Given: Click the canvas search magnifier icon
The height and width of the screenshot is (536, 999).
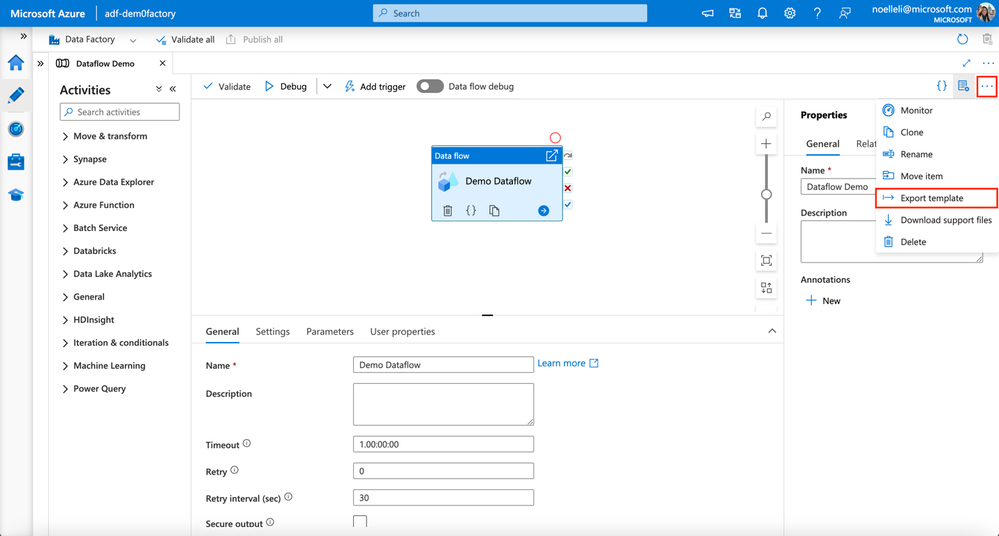Looking at the screenshot, I should 766,117.
